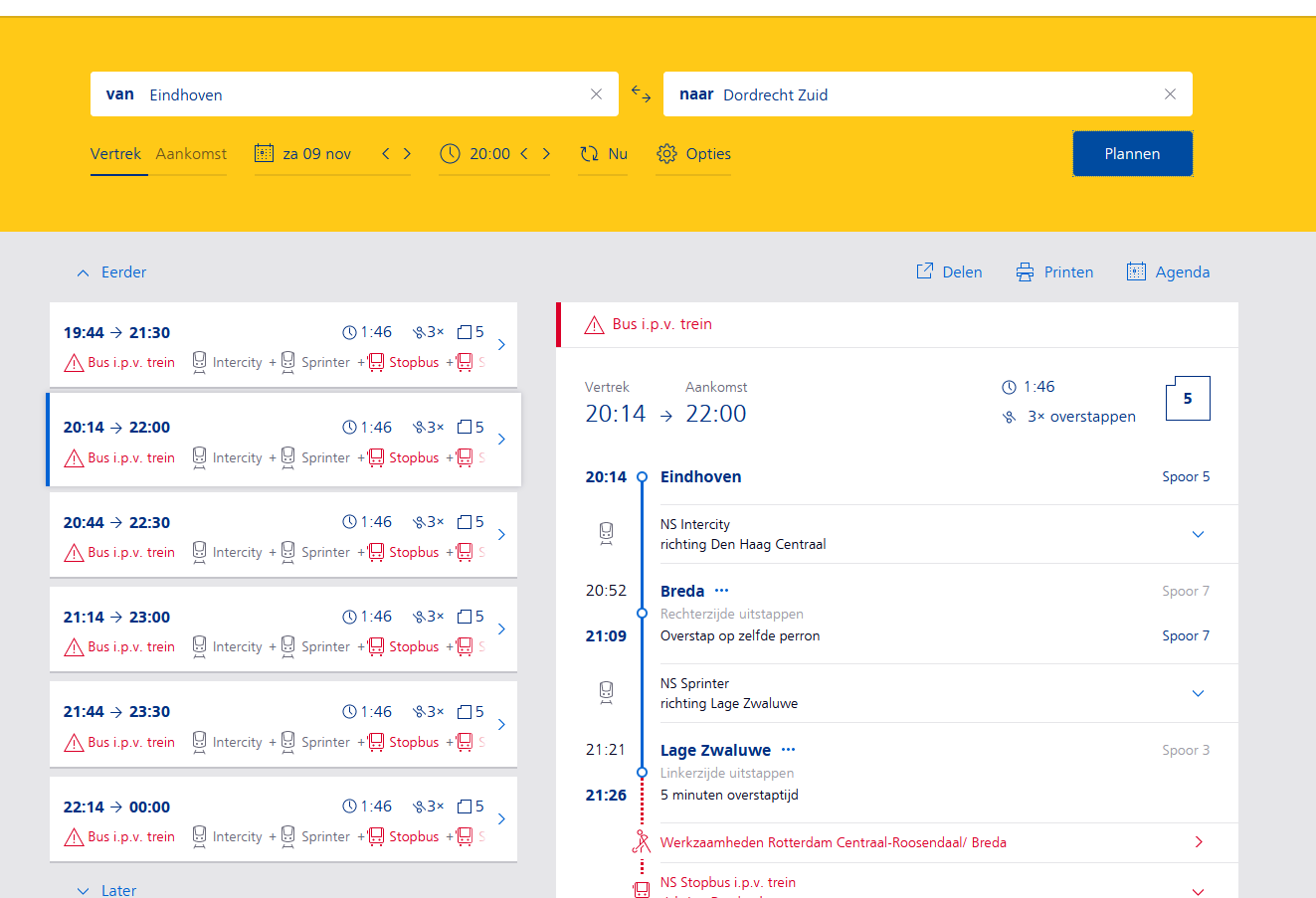Click the works icon beside Werkzaamheden notice

coord(642,842)
